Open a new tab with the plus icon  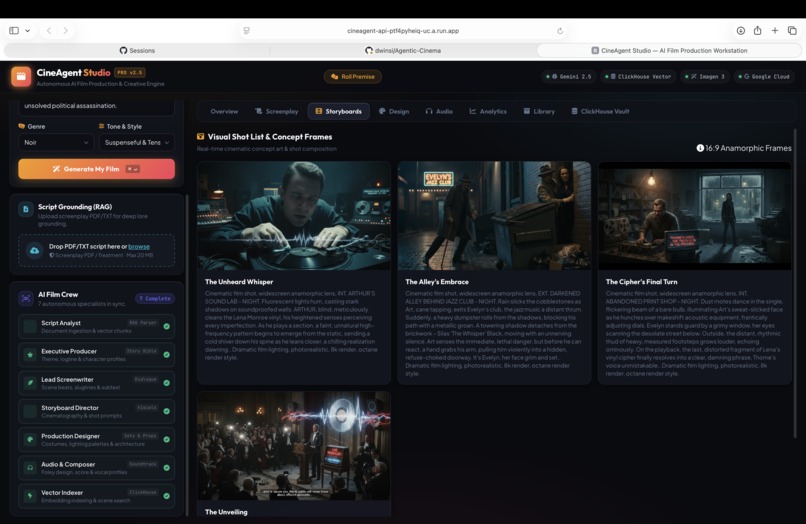click(775, 31)
